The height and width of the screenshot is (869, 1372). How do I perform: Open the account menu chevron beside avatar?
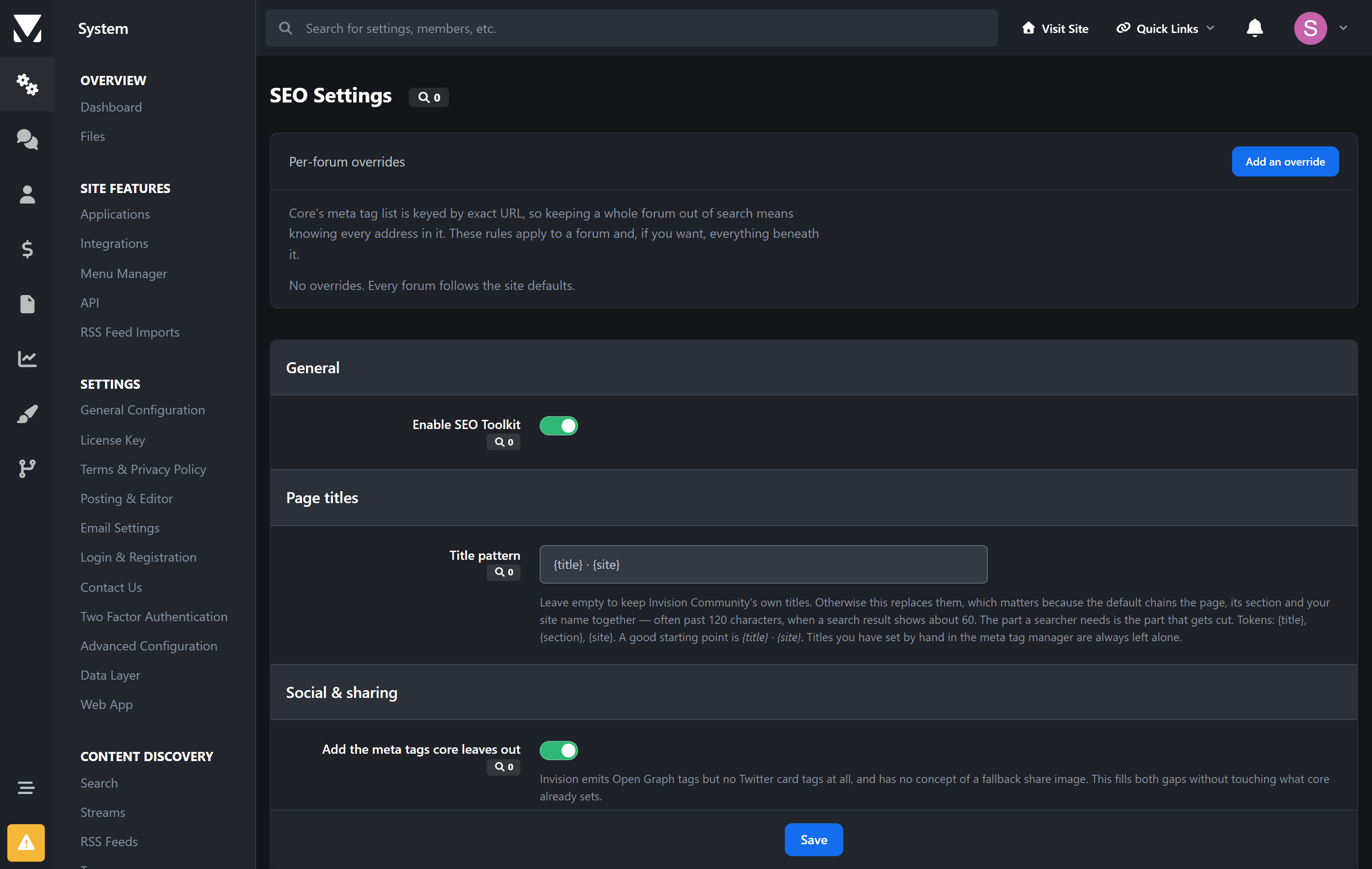tap(1343, 28)
